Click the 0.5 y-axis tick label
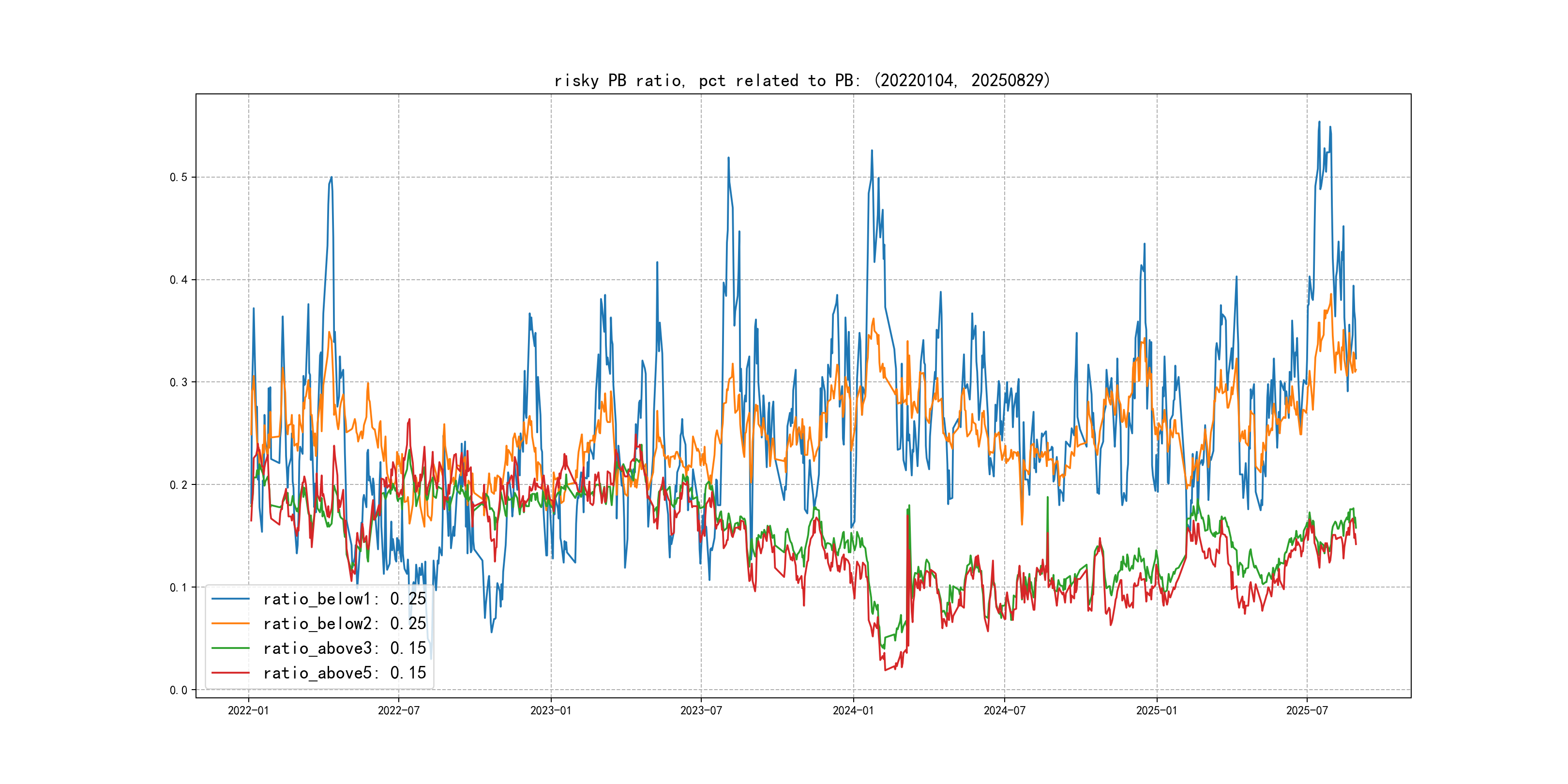Screen dimensions: 1568x784 [179, 177]
